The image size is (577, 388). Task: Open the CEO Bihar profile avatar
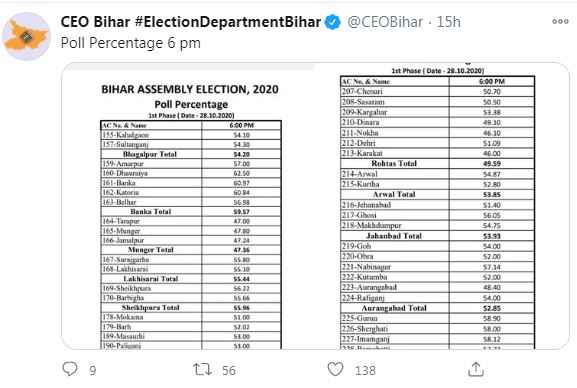point(26,36)
